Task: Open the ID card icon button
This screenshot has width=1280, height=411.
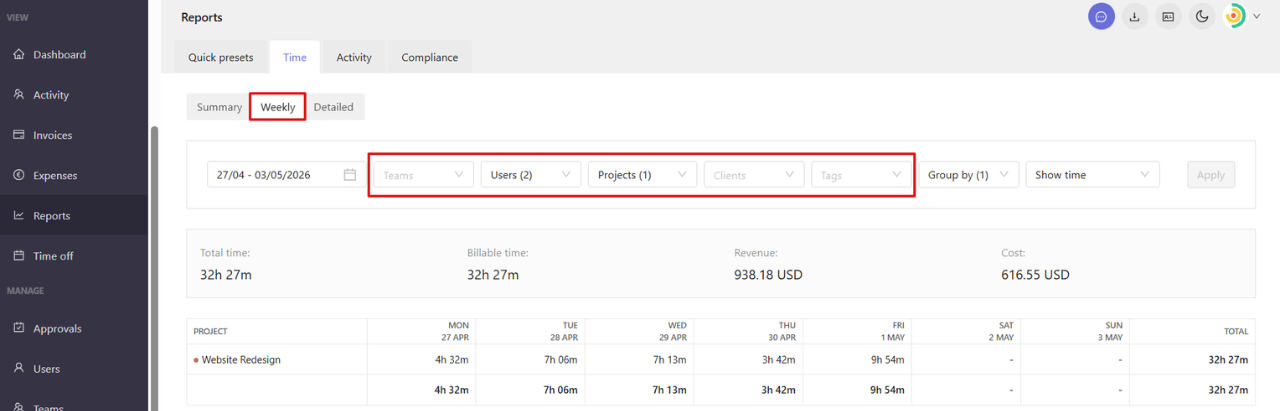Action: [x=1167, y=16]
